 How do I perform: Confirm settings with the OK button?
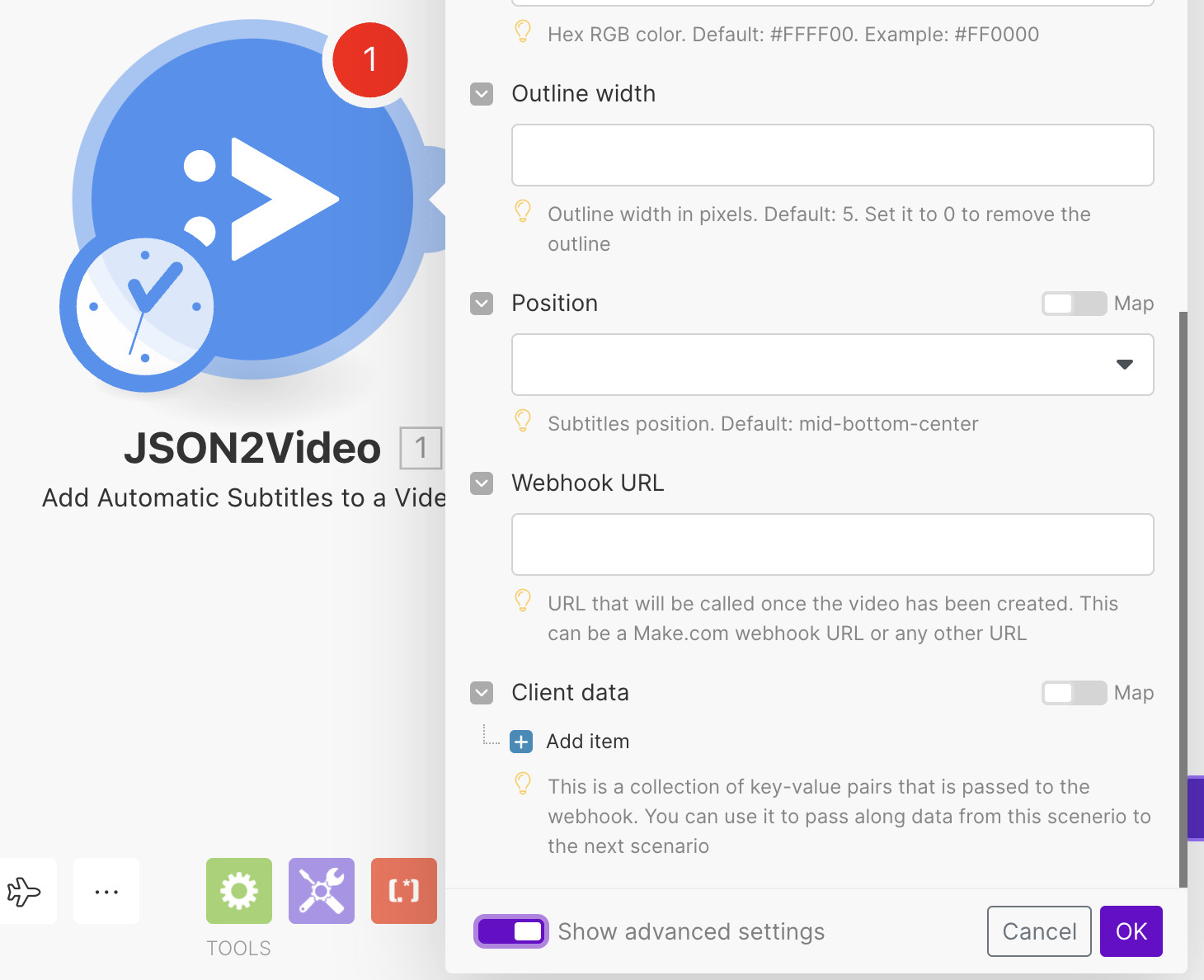pos(1131,931)
